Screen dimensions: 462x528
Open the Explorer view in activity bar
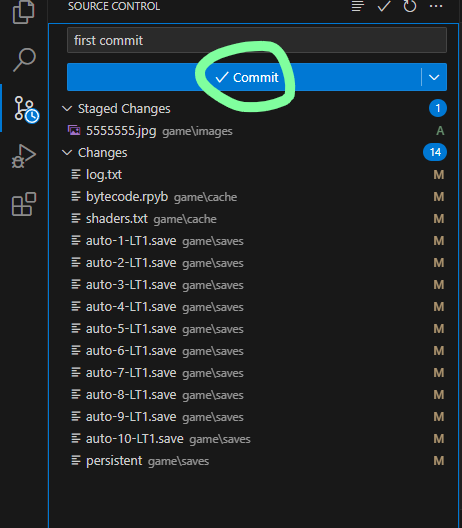point(24,11)
